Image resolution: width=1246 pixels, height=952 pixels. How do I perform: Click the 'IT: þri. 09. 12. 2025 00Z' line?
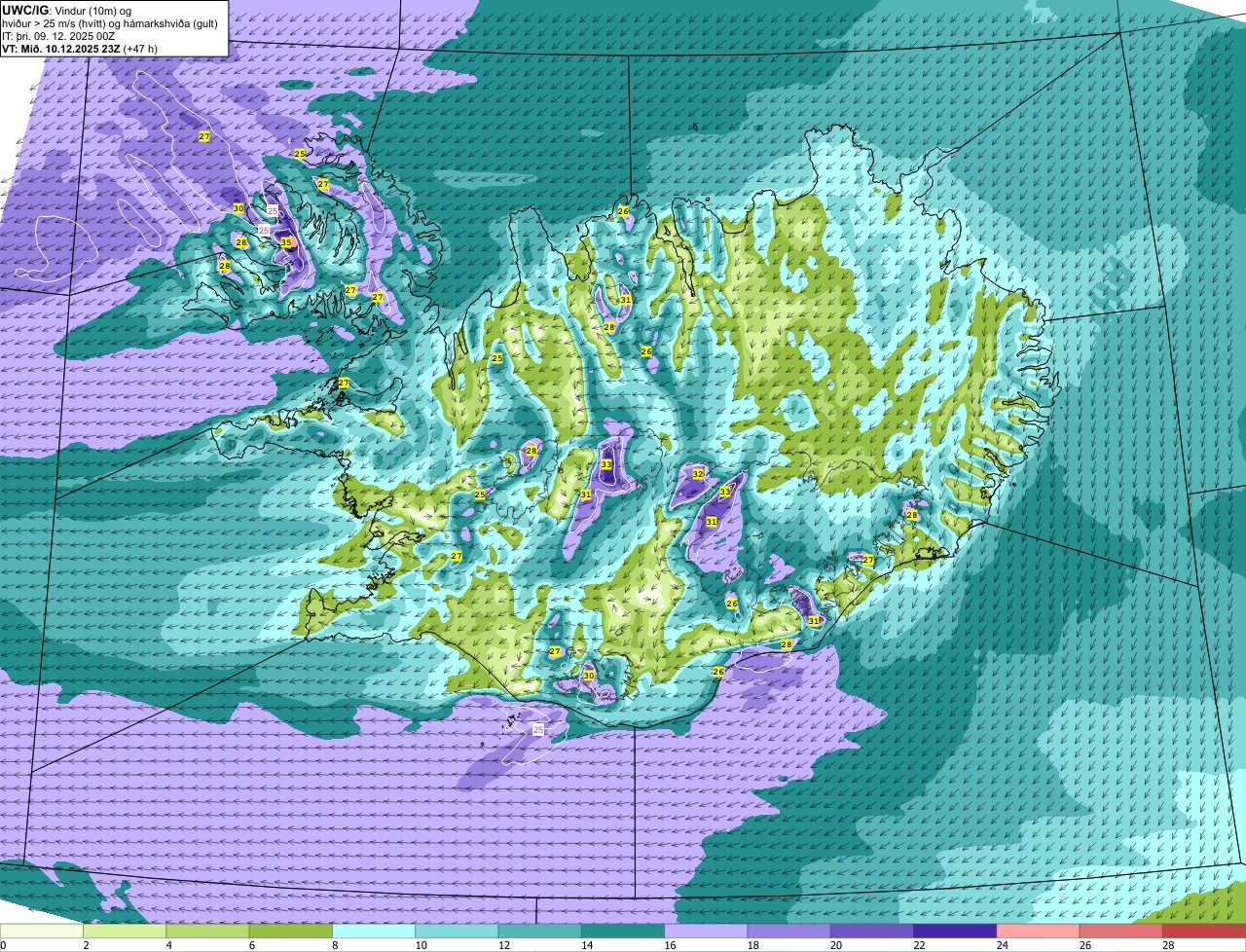click(57, 36)
